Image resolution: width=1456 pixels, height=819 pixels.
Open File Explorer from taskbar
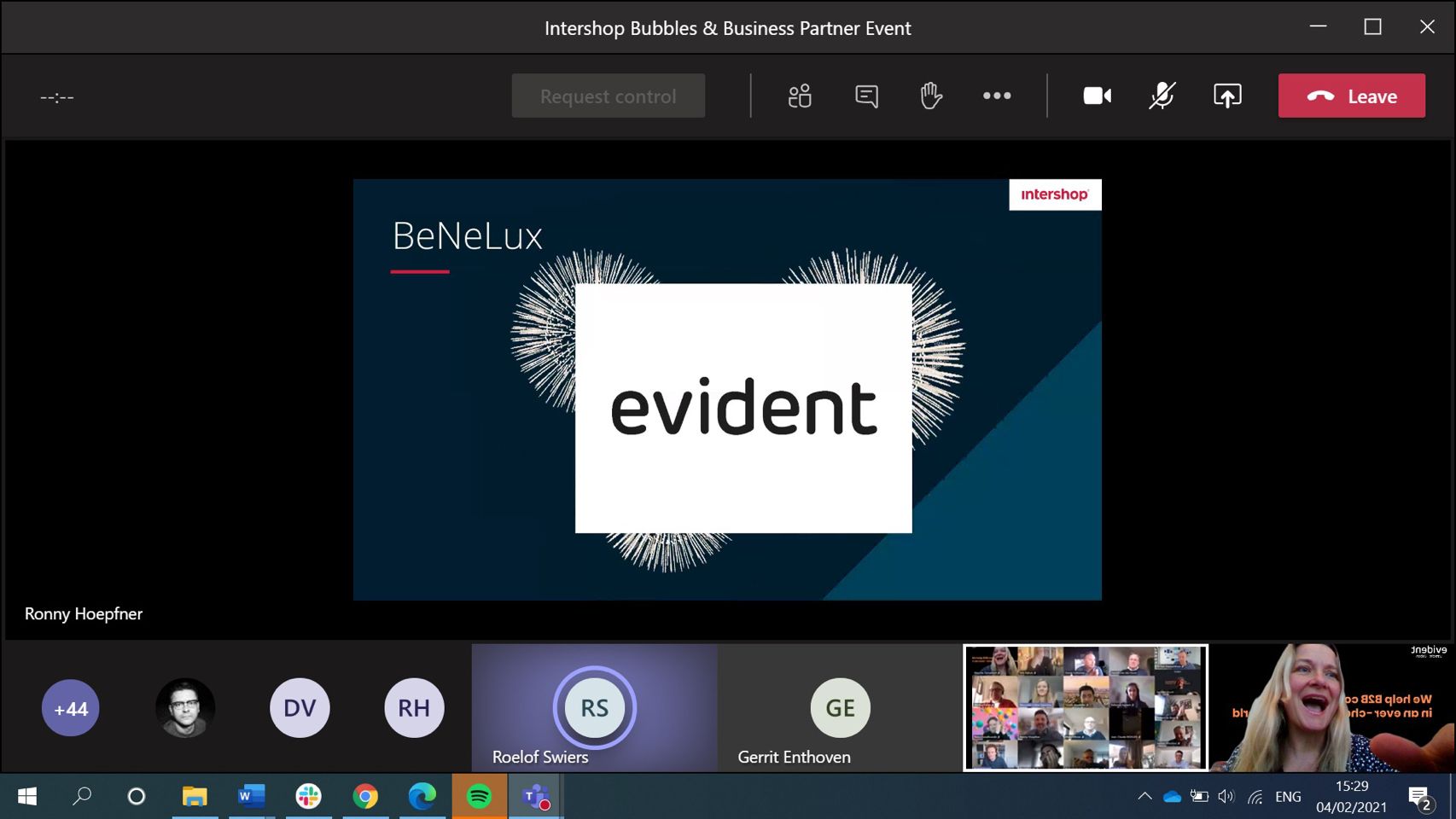coord(195,797)
